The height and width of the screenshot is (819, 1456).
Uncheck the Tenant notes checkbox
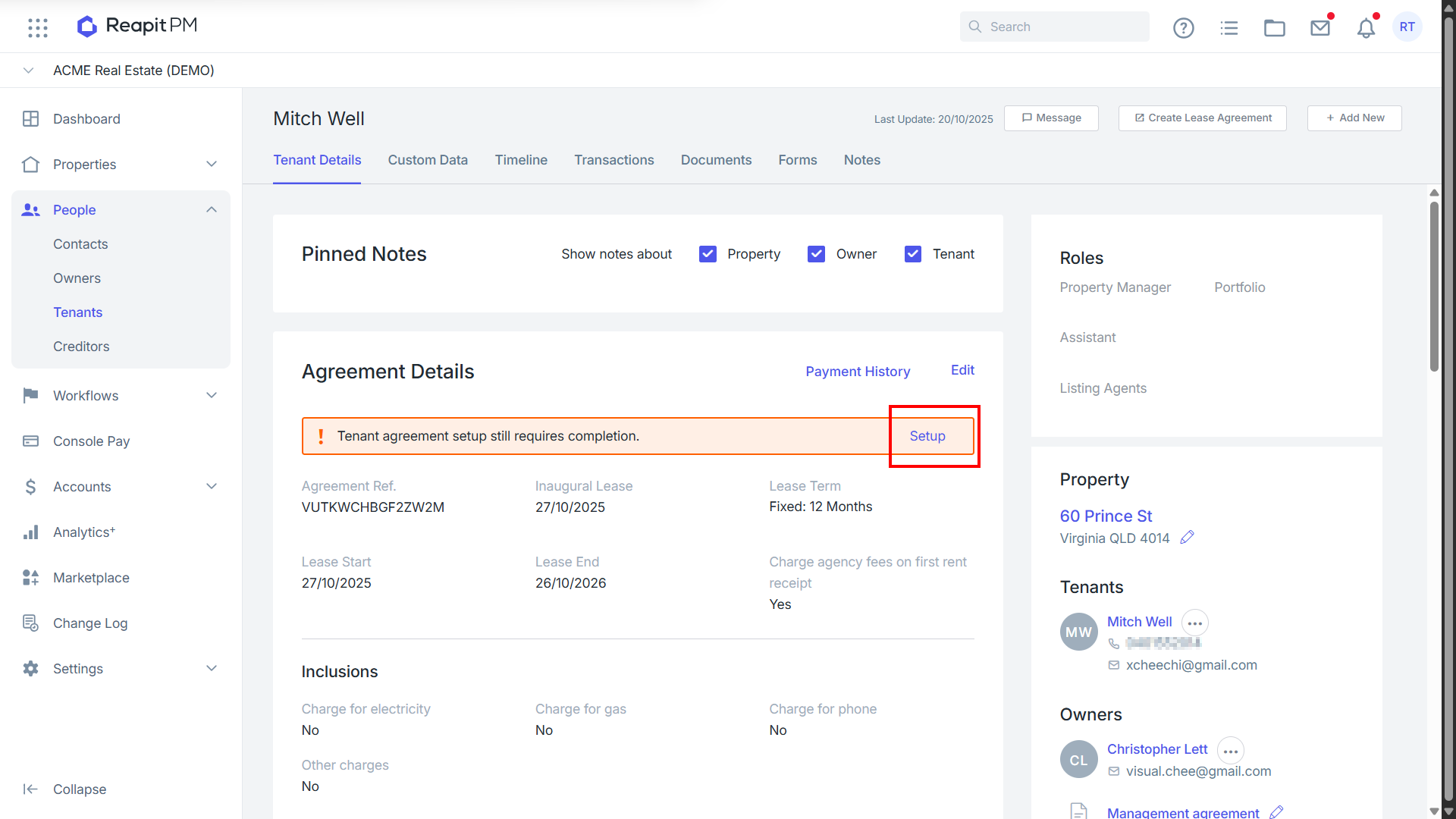[x=913, y=254]
